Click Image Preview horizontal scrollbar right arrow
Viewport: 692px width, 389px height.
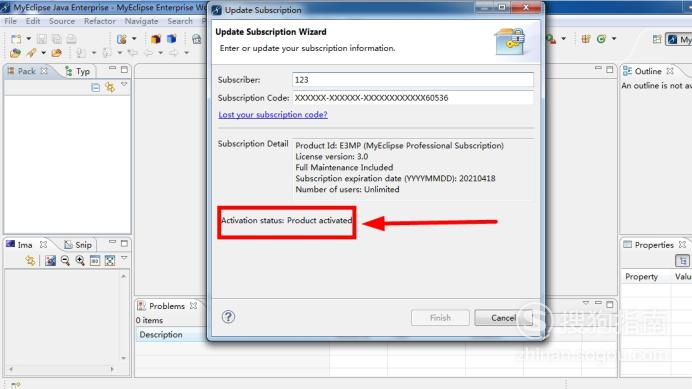(112, 369)
